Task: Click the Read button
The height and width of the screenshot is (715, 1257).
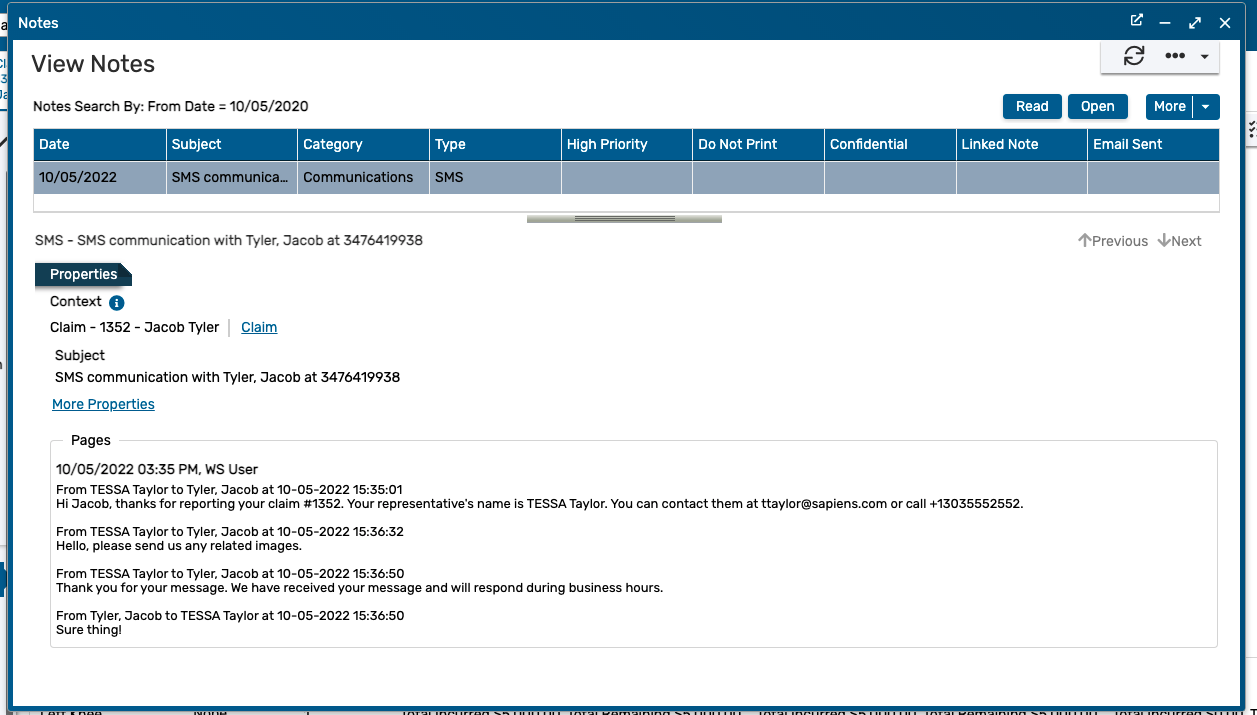Action: pyautogui.click(x=1031, y=106)
